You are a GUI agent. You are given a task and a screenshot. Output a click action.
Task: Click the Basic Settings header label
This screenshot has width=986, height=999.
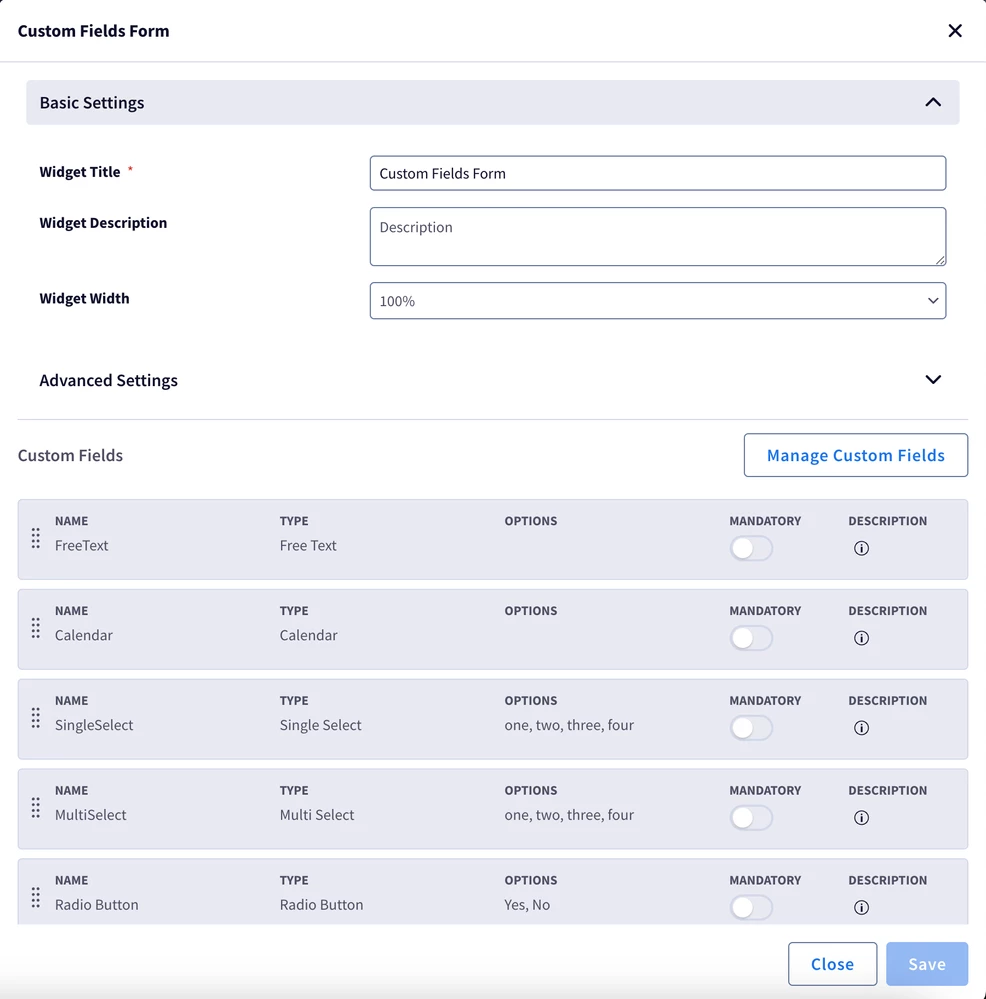(x=92, y=103)
